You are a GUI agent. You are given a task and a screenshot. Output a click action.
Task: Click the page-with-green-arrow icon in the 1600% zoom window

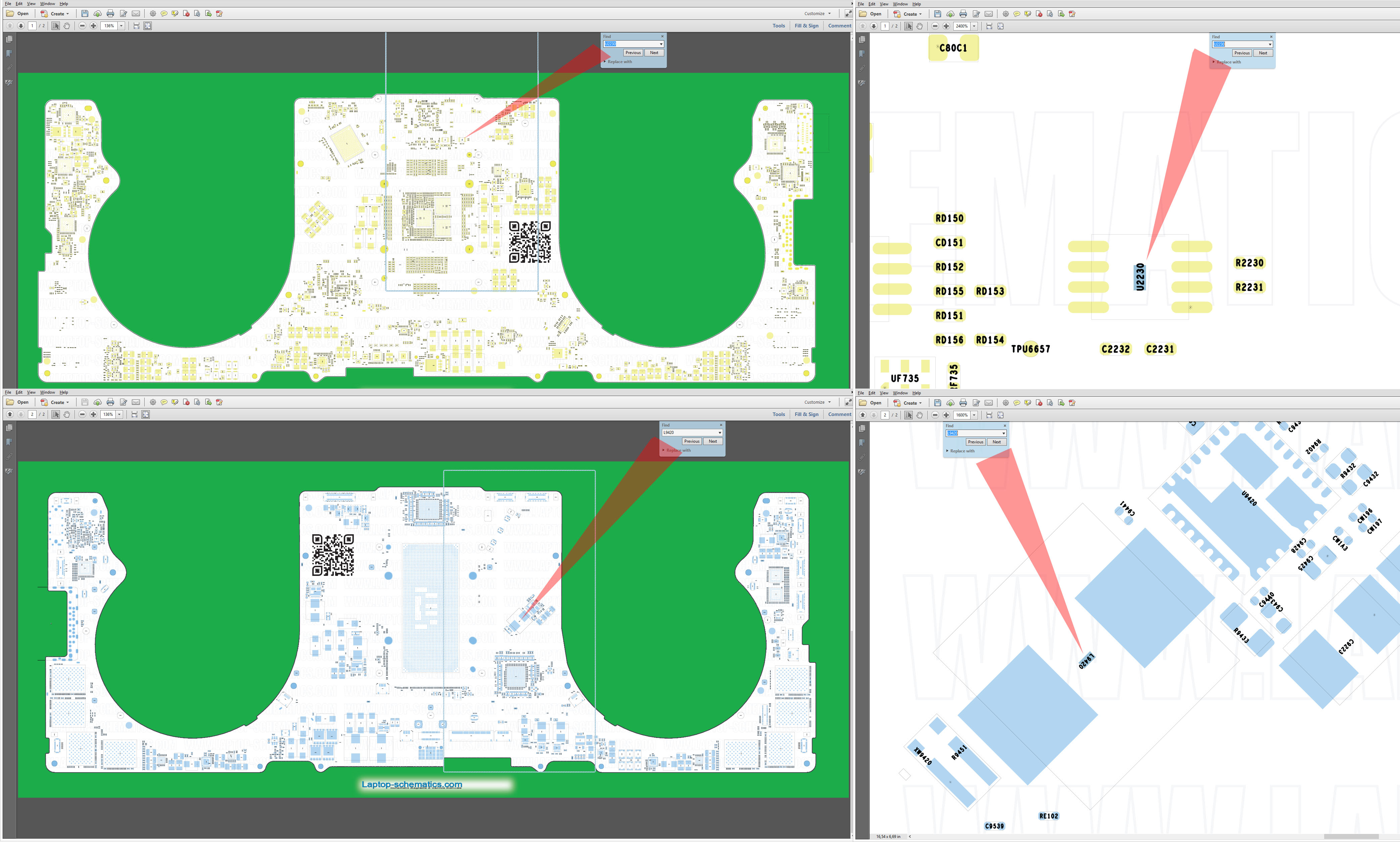point(1061,403)
